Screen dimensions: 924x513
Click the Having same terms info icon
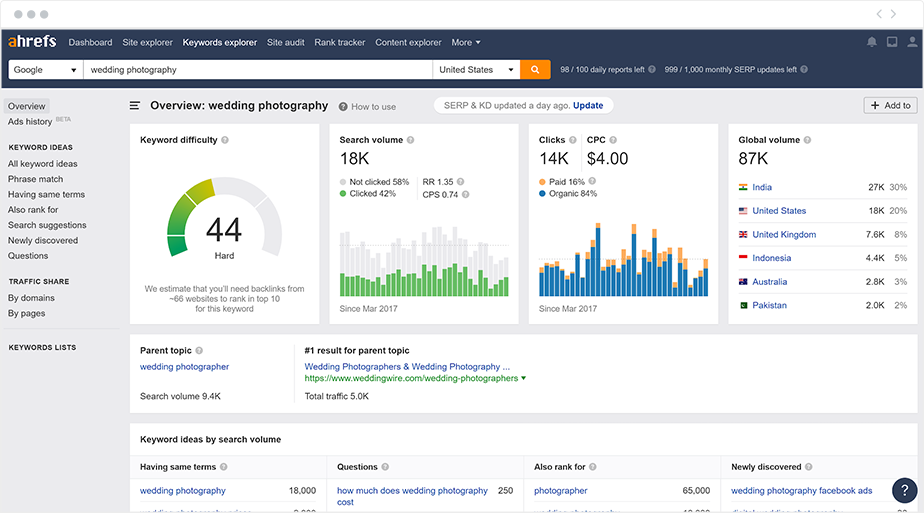[x=224, y=467]
